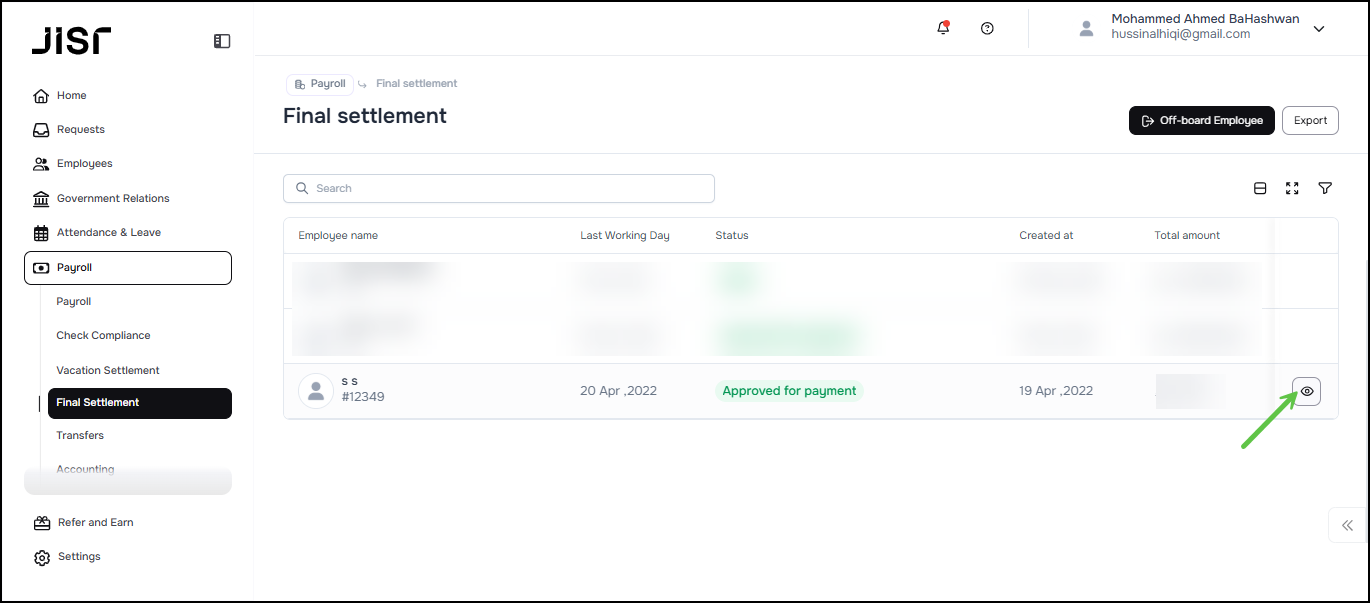Open the help question mark icon

pos(987,28)
